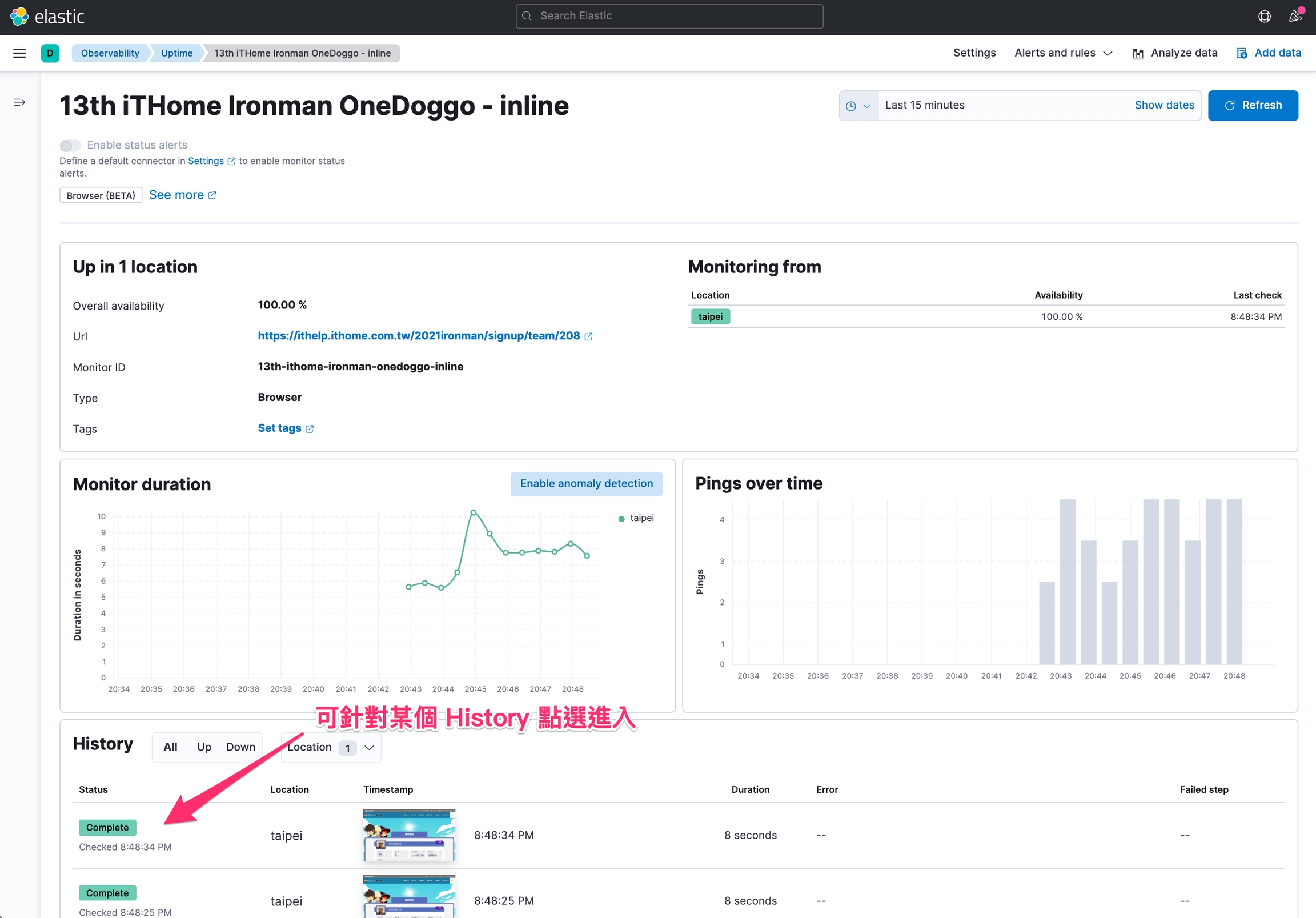Click the current page breadcrumb 13th iTHome Ironman
This screenshot has width=1316, height=918.
tap(302, 53)
